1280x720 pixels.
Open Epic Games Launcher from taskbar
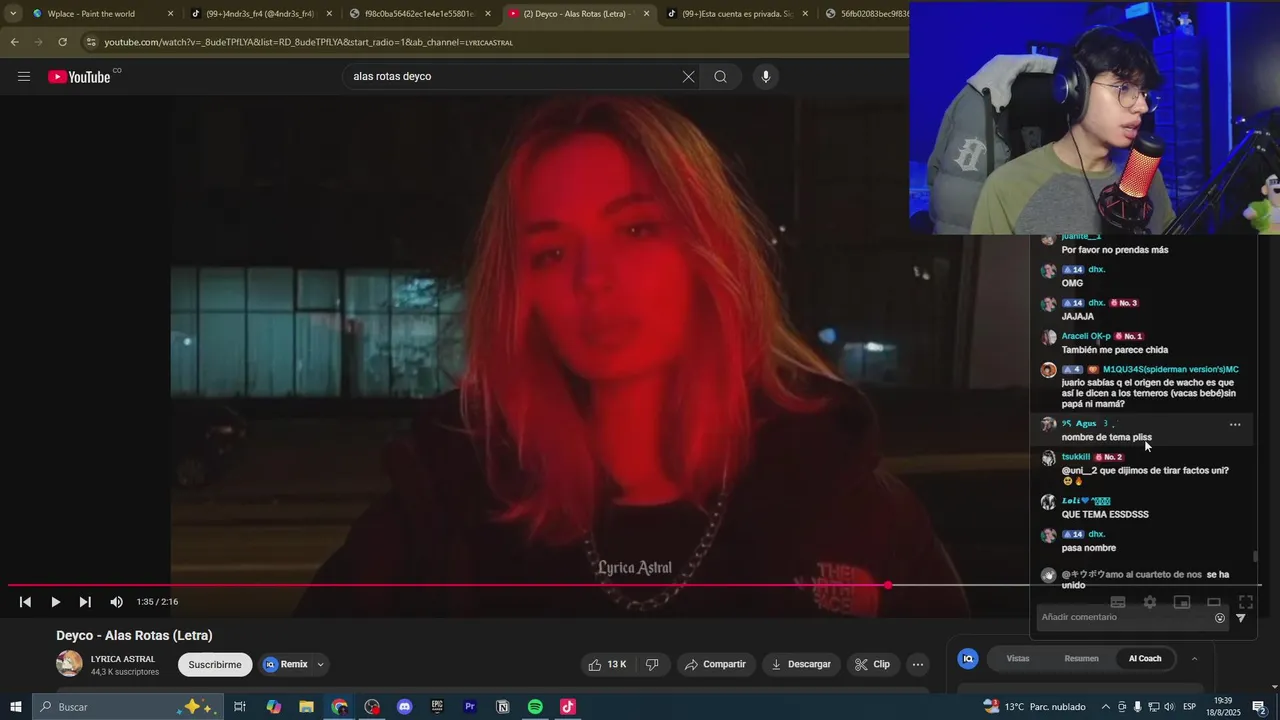[437, 707]
